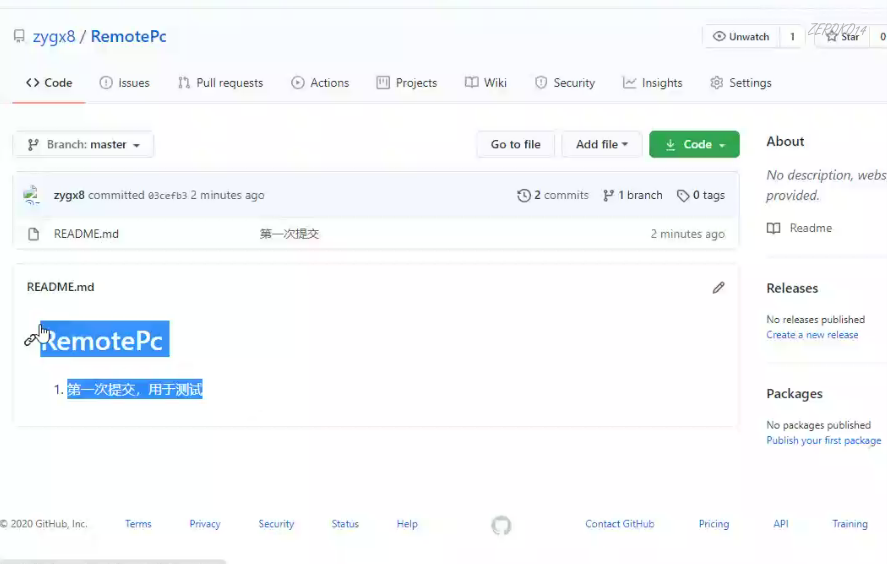The width and height of the screenshot is (887, 564).
Task: Click the Unwatch button
Action: [741, 37]
